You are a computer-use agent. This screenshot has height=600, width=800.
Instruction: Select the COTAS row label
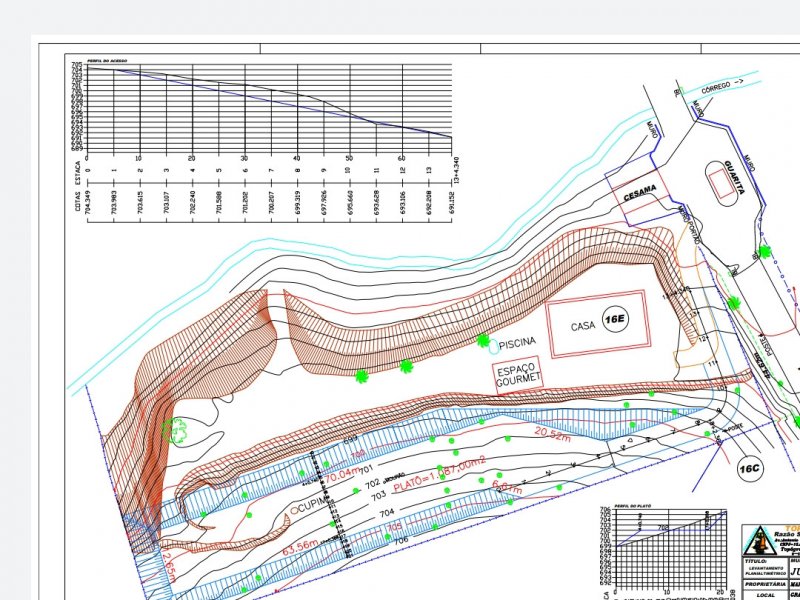tap(78, 203)
